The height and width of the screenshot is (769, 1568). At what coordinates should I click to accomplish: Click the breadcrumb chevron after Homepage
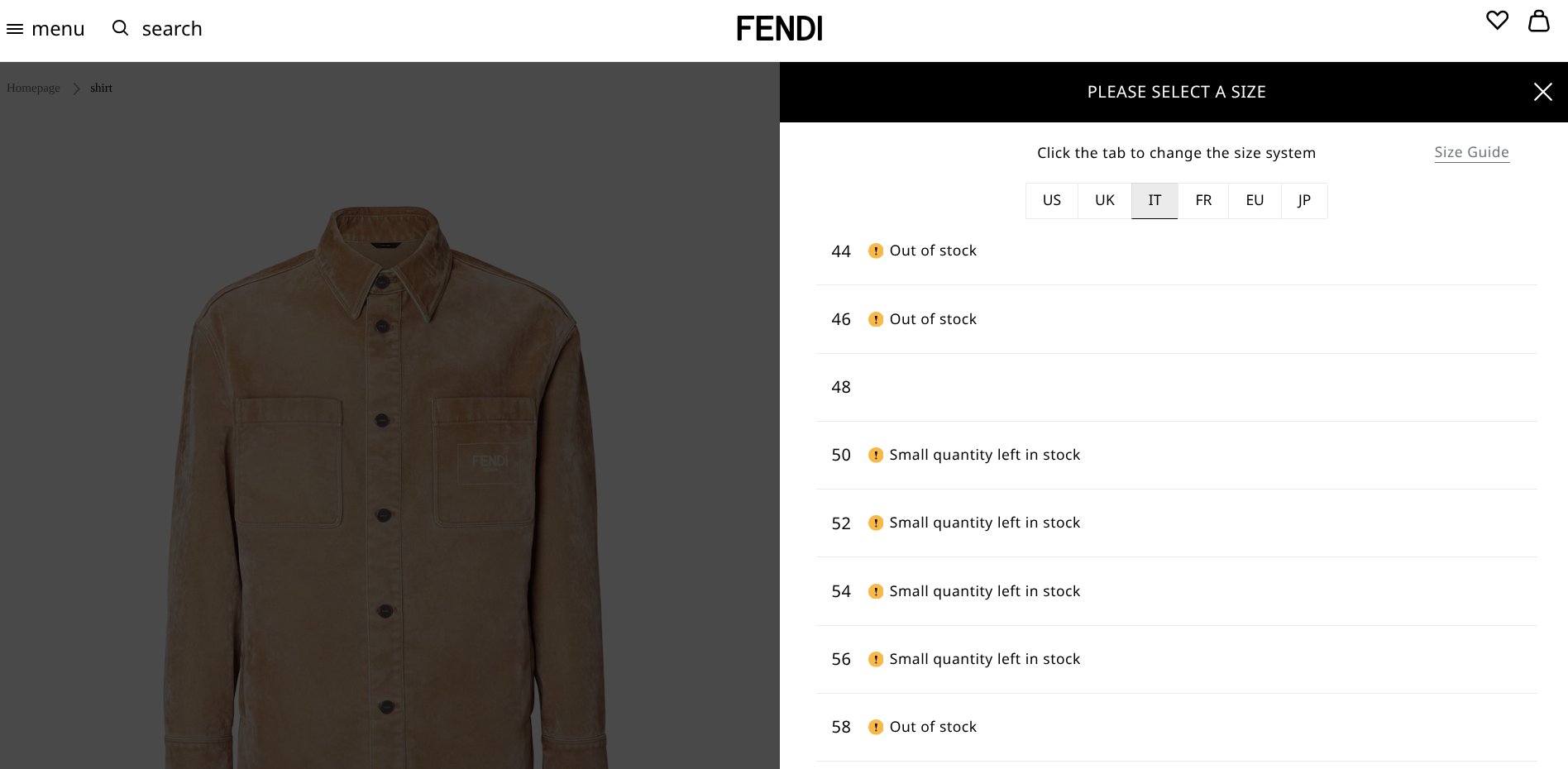point(76,88)
